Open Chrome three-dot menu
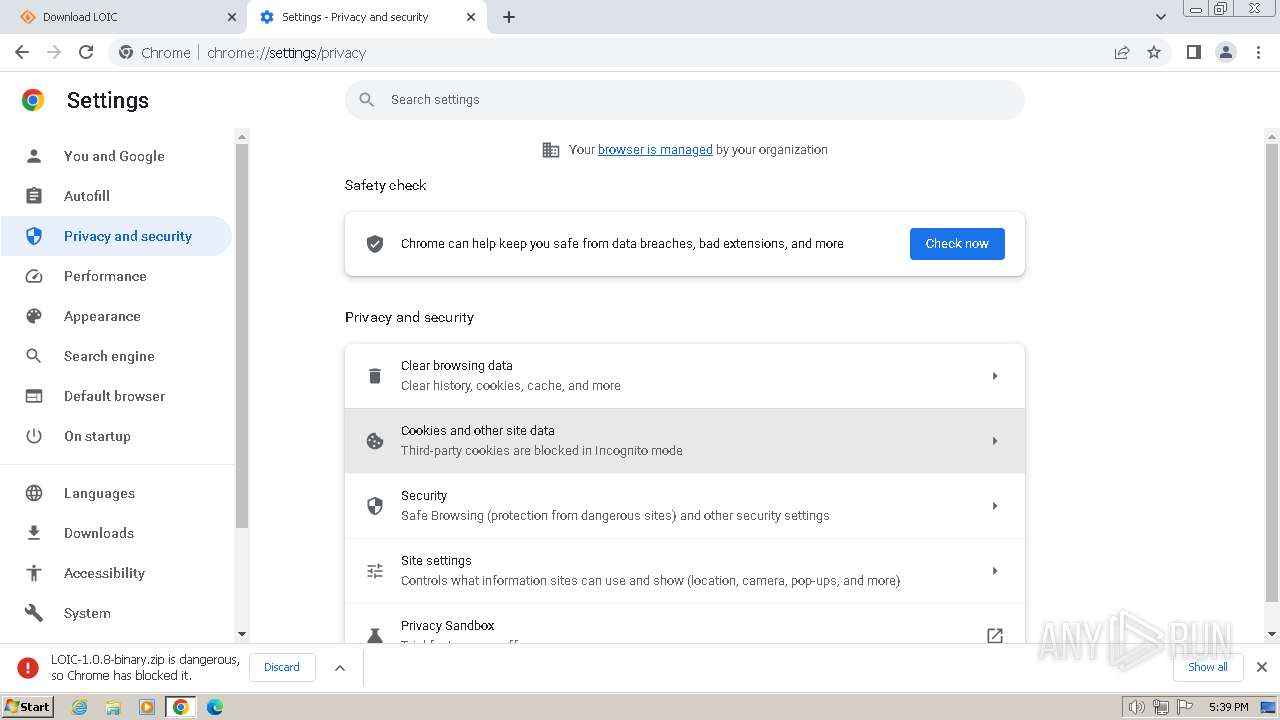This screenshot has height=720, width=1280. click(1259, 52)
